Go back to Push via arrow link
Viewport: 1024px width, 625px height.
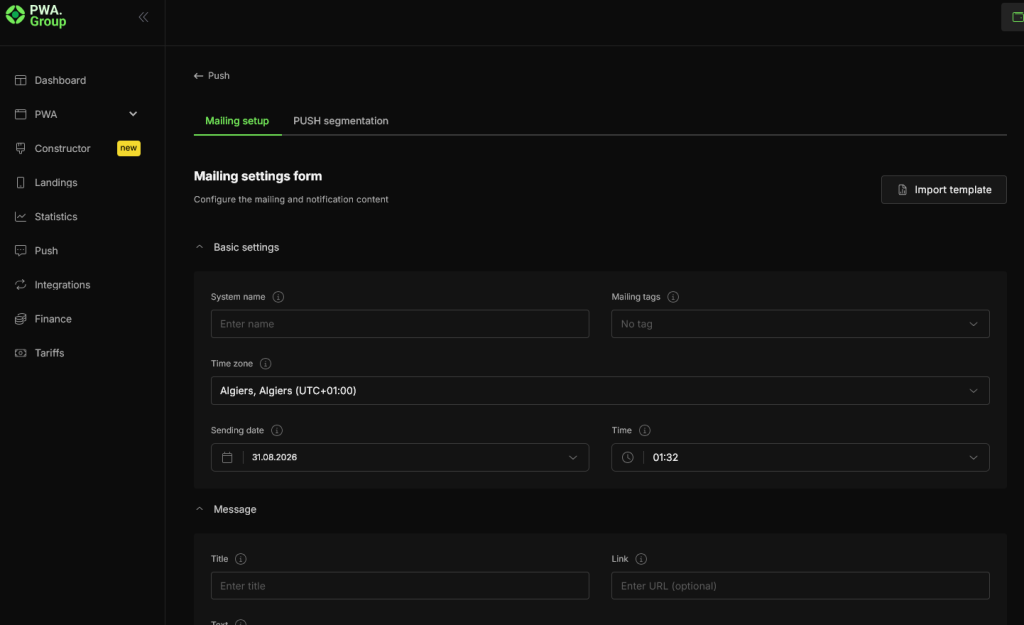click(x=212, y=76)
